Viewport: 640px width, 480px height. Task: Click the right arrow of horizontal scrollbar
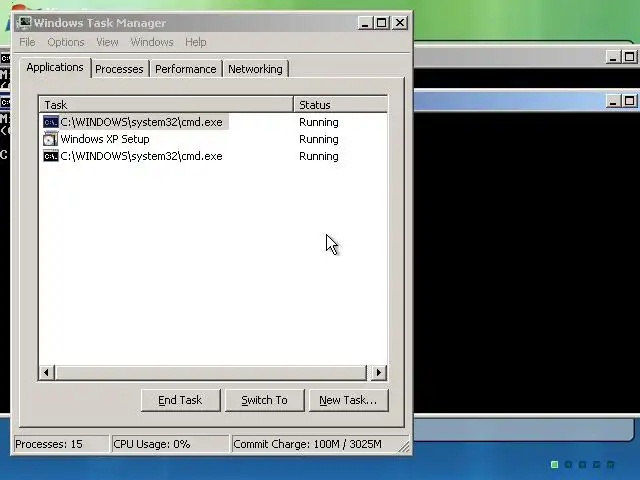[x=379, y=372]
